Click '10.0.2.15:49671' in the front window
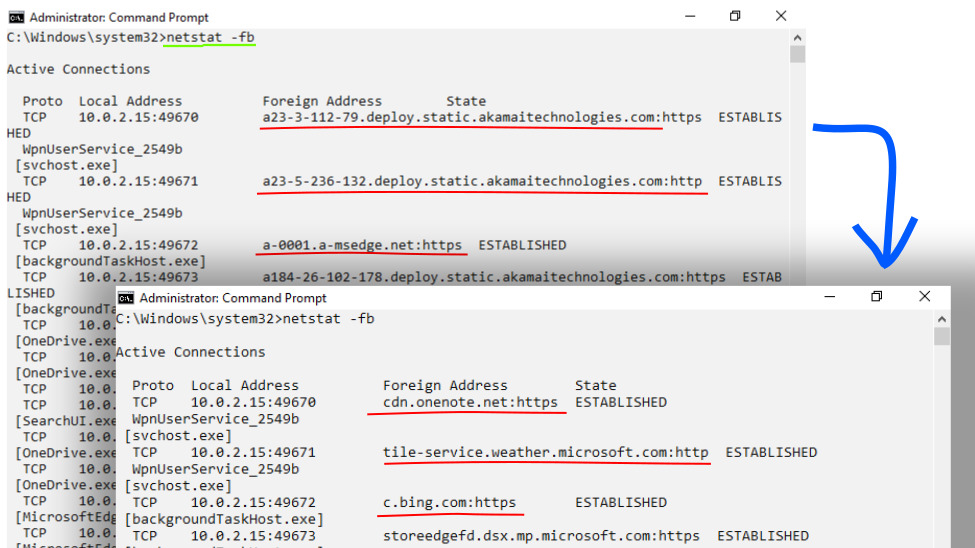 pyautogui.click(x=253, y=452)
